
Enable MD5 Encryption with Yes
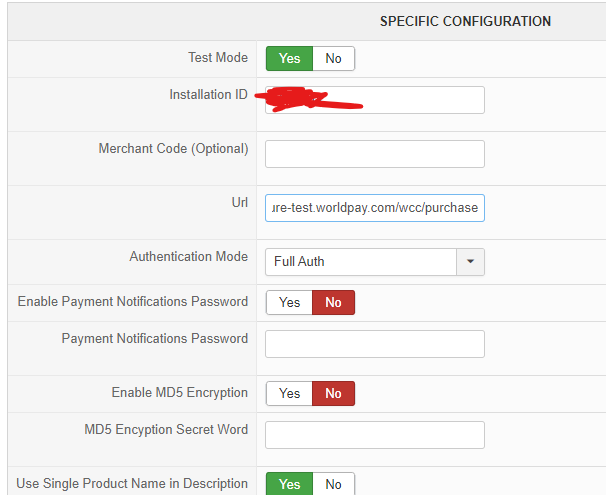coord(289,393)
